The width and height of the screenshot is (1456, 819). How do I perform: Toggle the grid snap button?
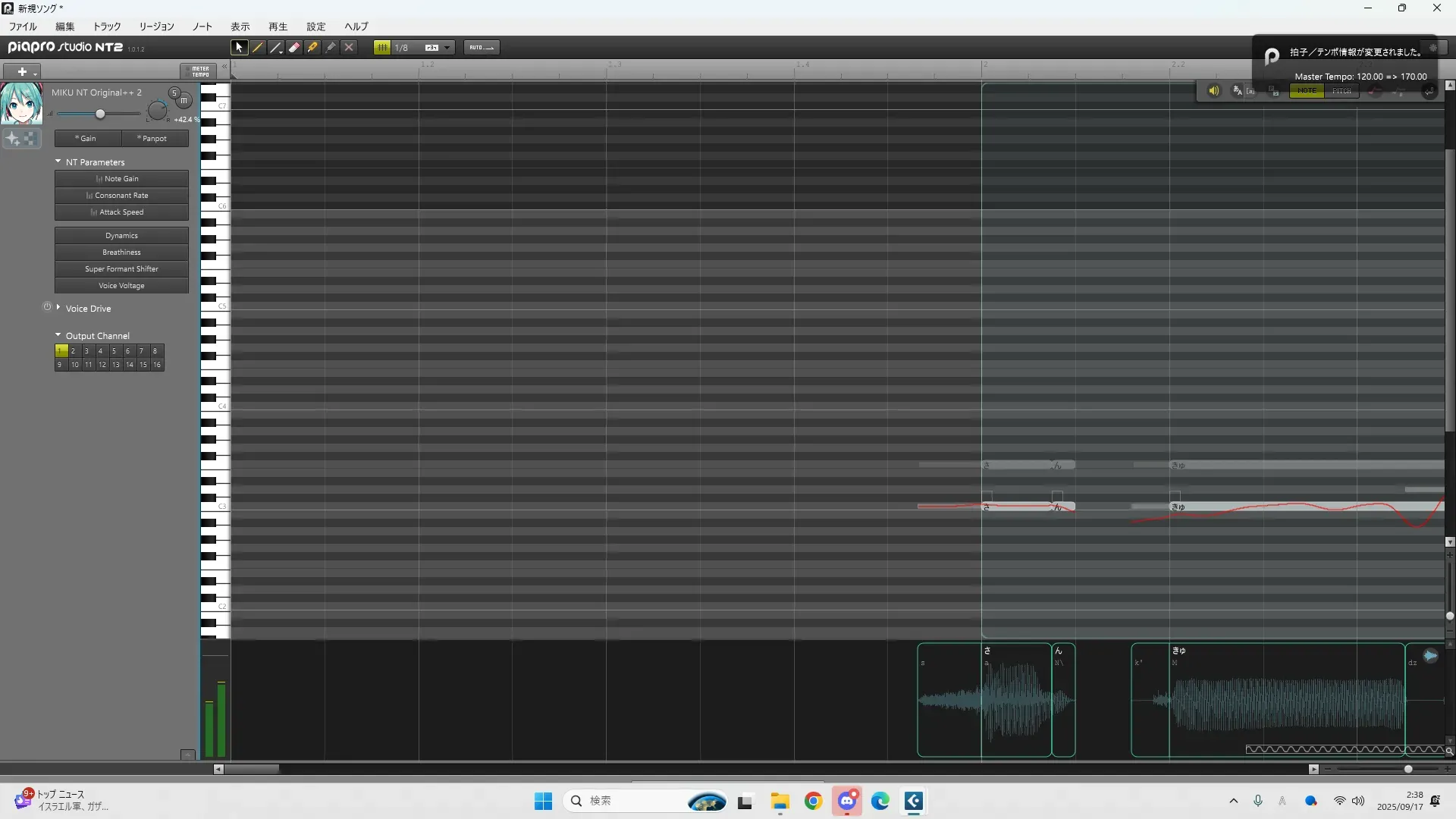pos(382,47)
